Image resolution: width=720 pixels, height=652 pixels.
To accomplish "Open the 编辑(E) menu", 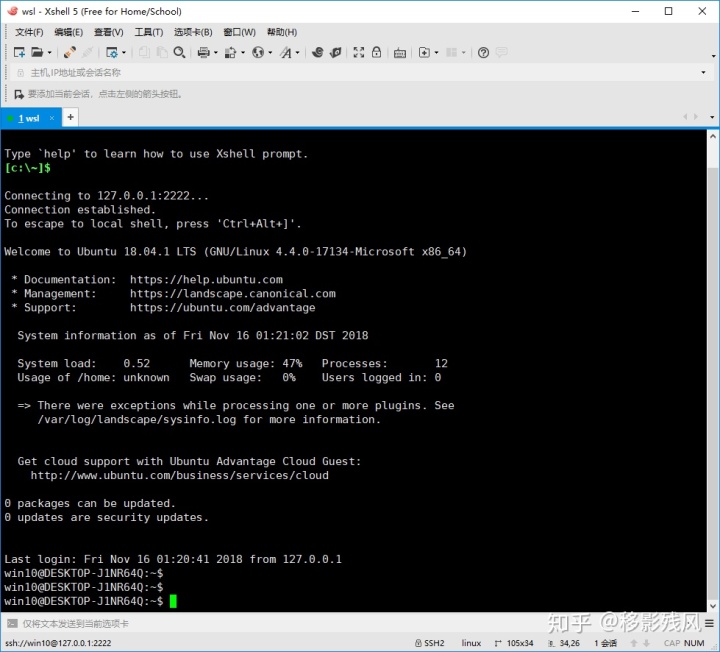I will [x=68, y=32].
